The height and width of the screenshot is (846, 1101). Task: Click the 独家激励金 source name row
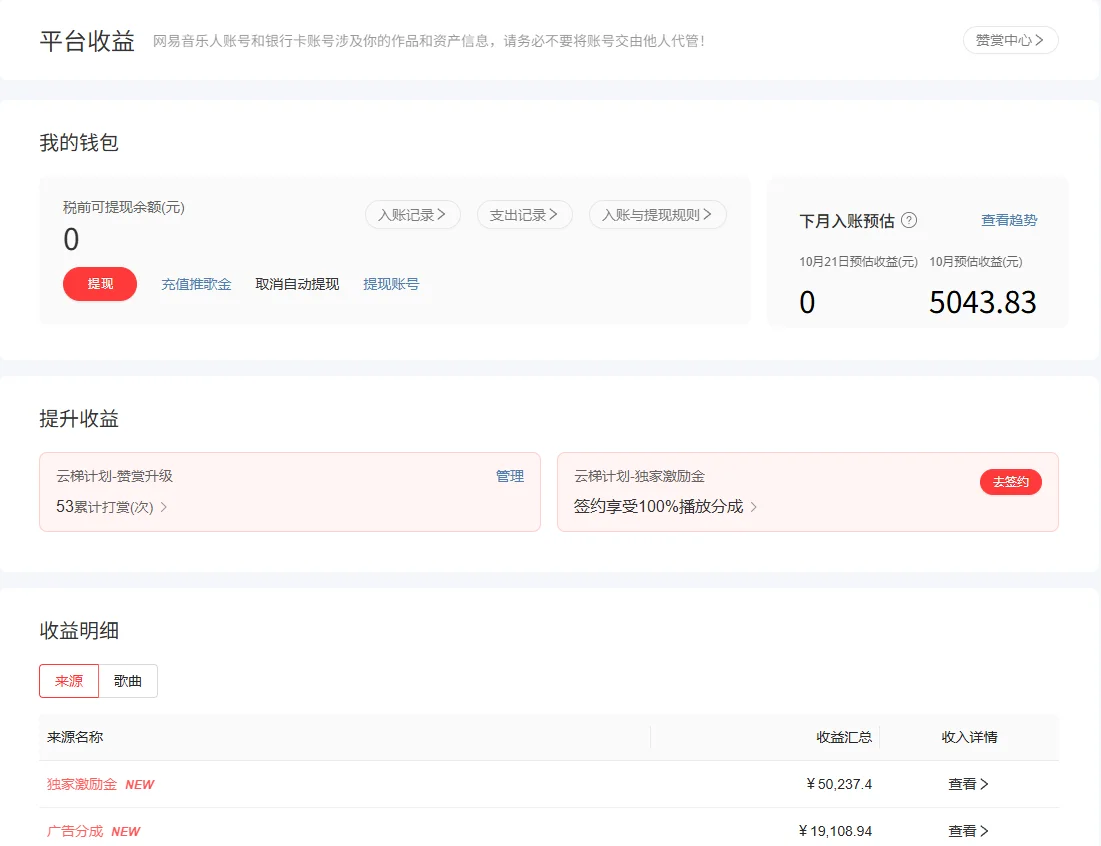83,784
